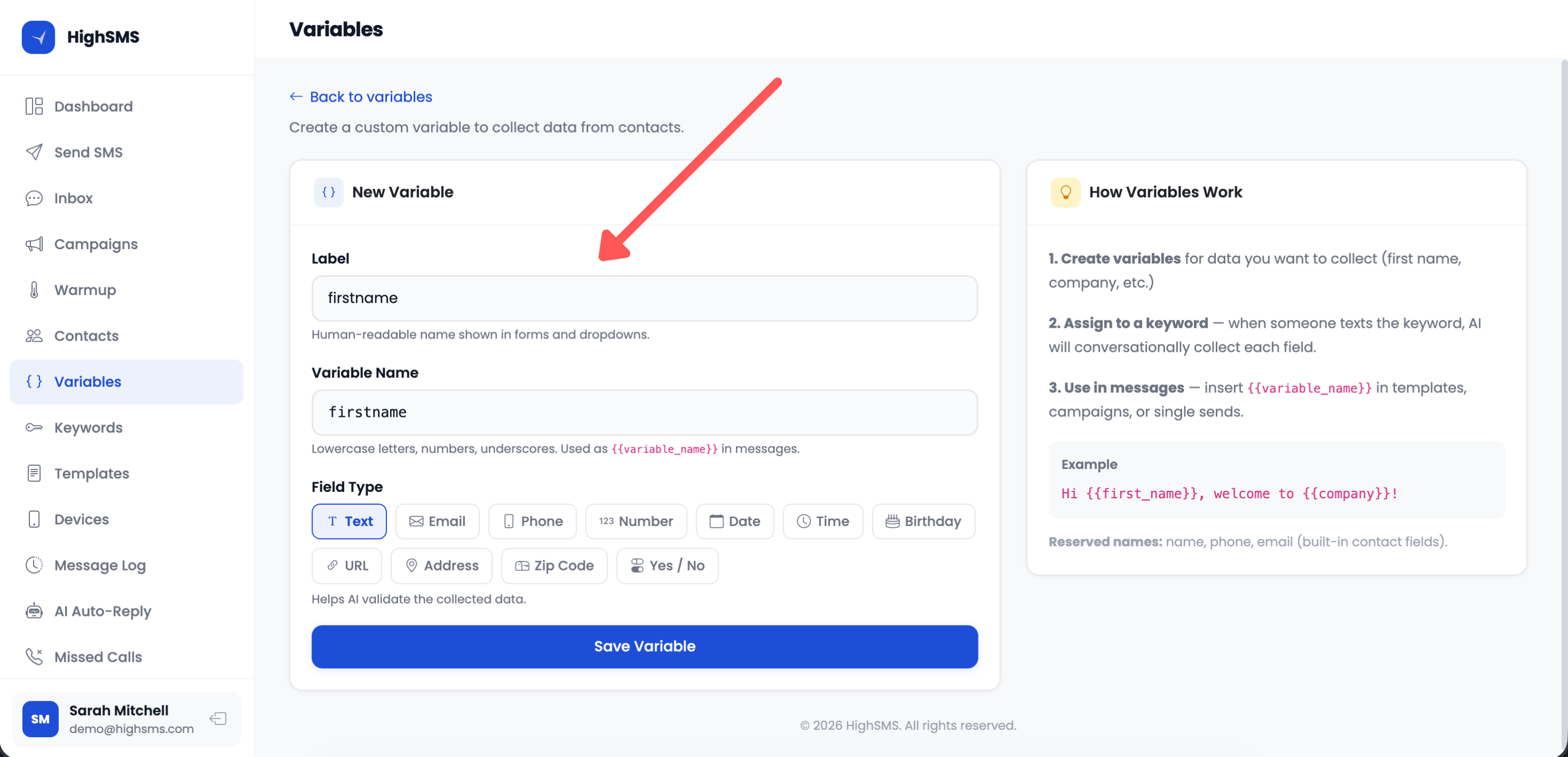Pick the Yes / No field type
Image resolution: width=1568 pixels, height=757 pixels.
coord(667,566)
